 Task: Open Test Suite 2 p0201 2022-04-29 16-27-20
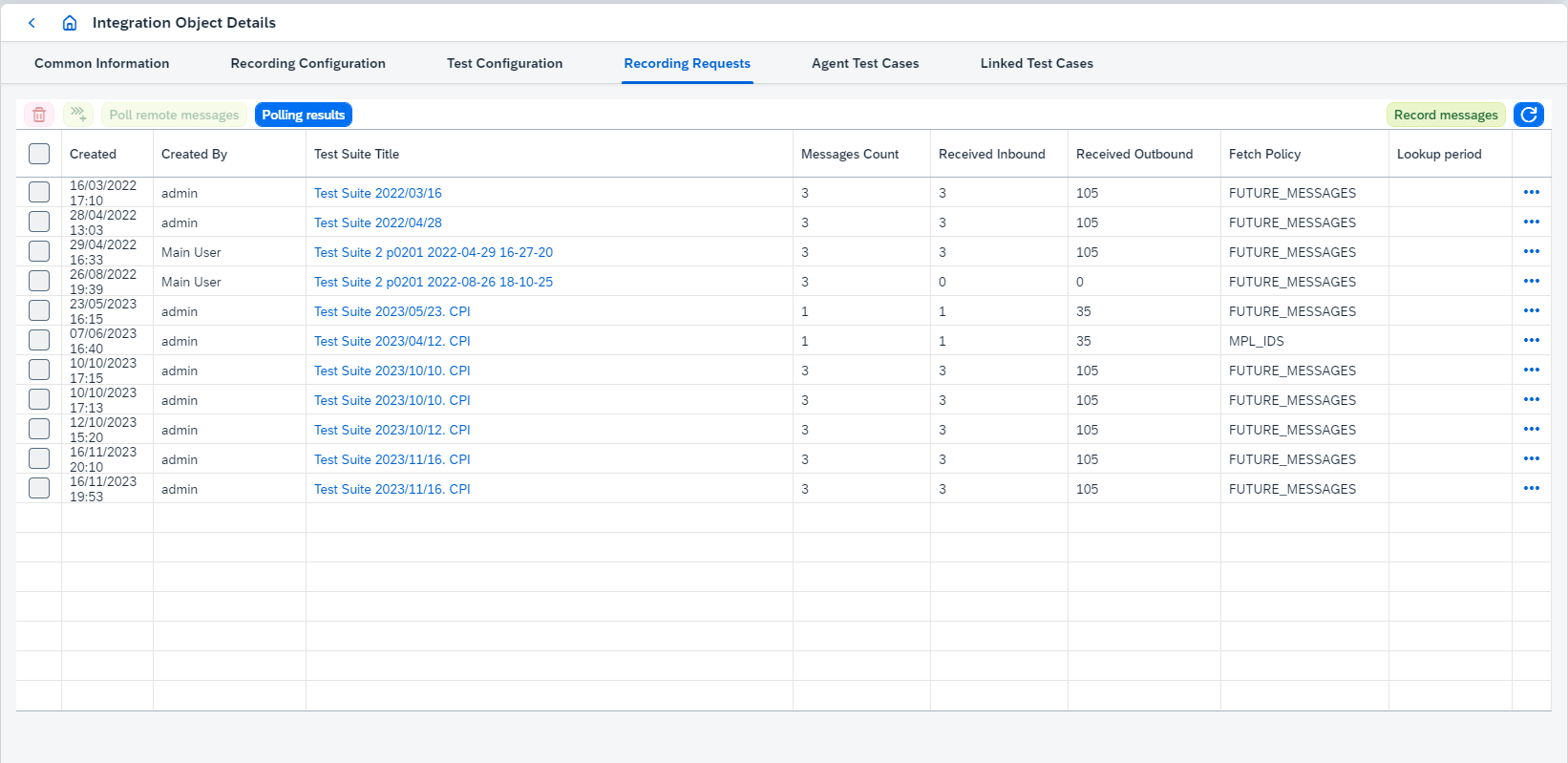(434, 252)
